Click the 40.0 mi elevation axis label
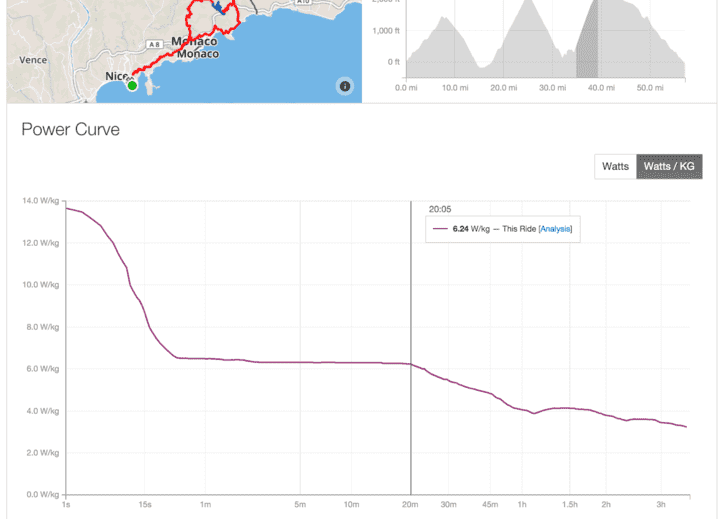The width and height of the screenshot is (725, 519). (x=601, y=88)
